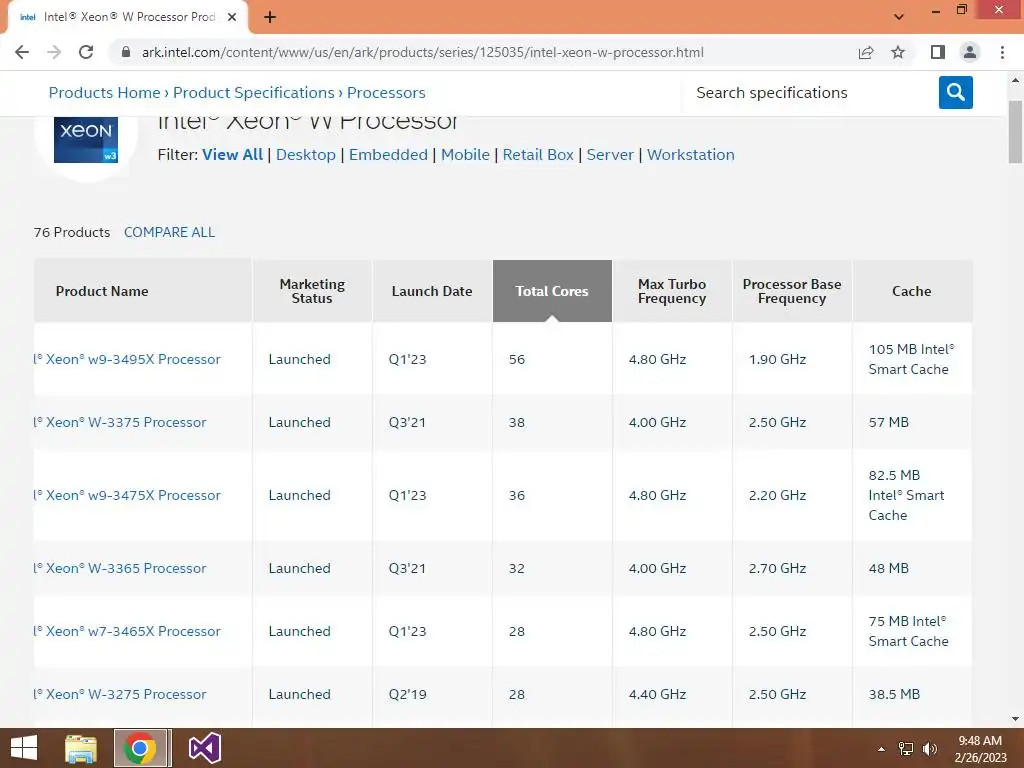Click the browser back arrow
The image size is (1024, 768).
point(22,52)
